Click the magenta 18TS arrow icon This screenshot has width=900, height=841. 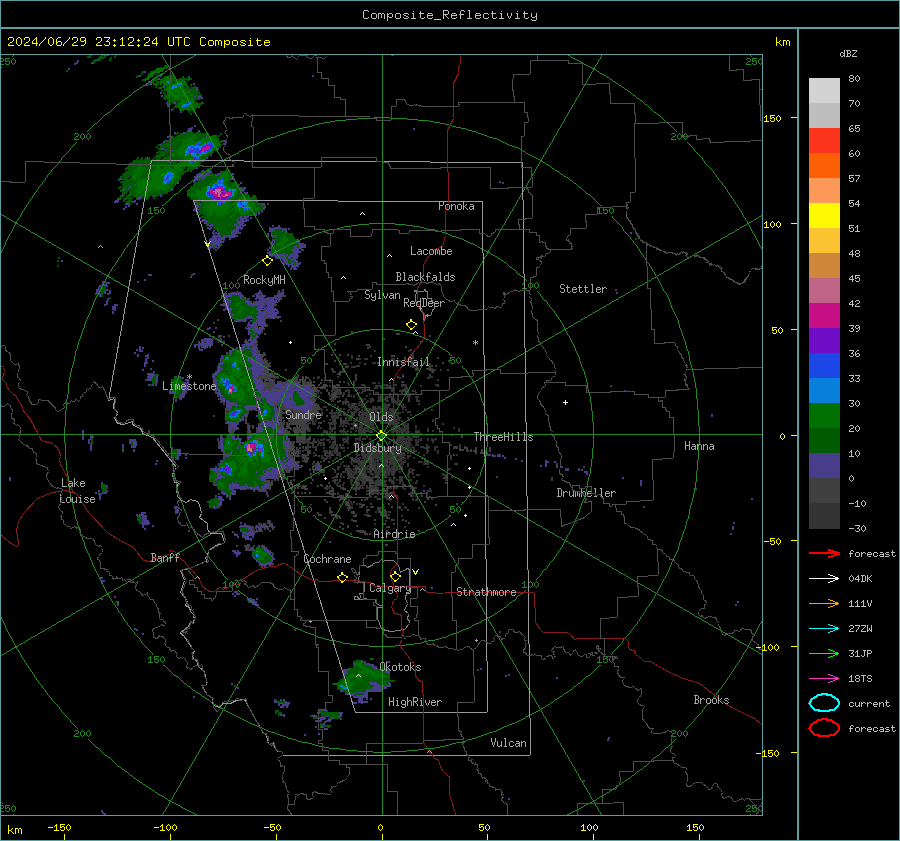[x=824, y=679]
